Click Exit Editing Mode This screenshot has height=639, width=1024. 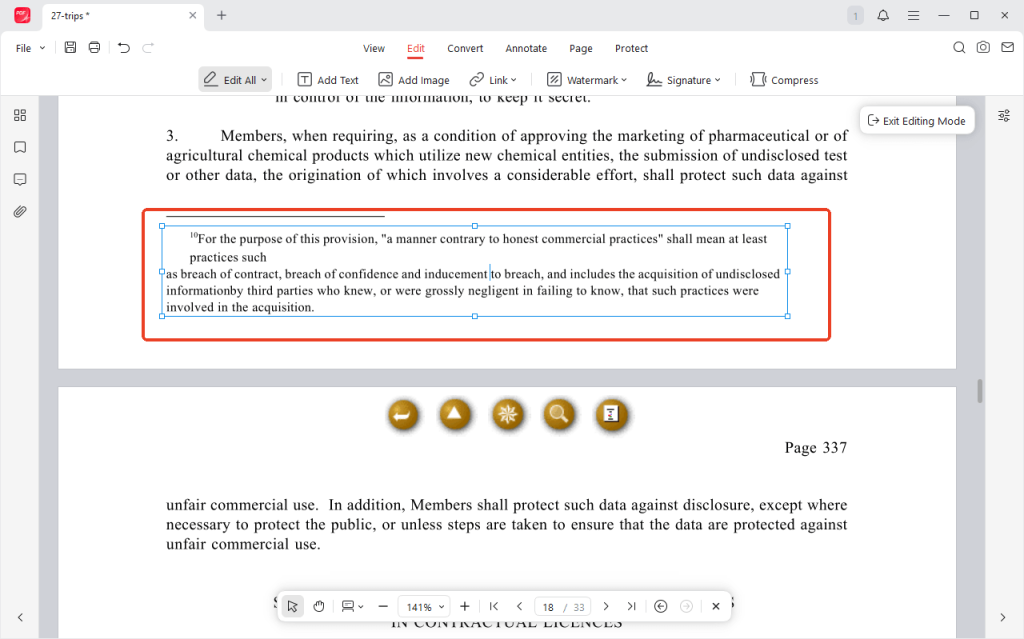[916, 121]
